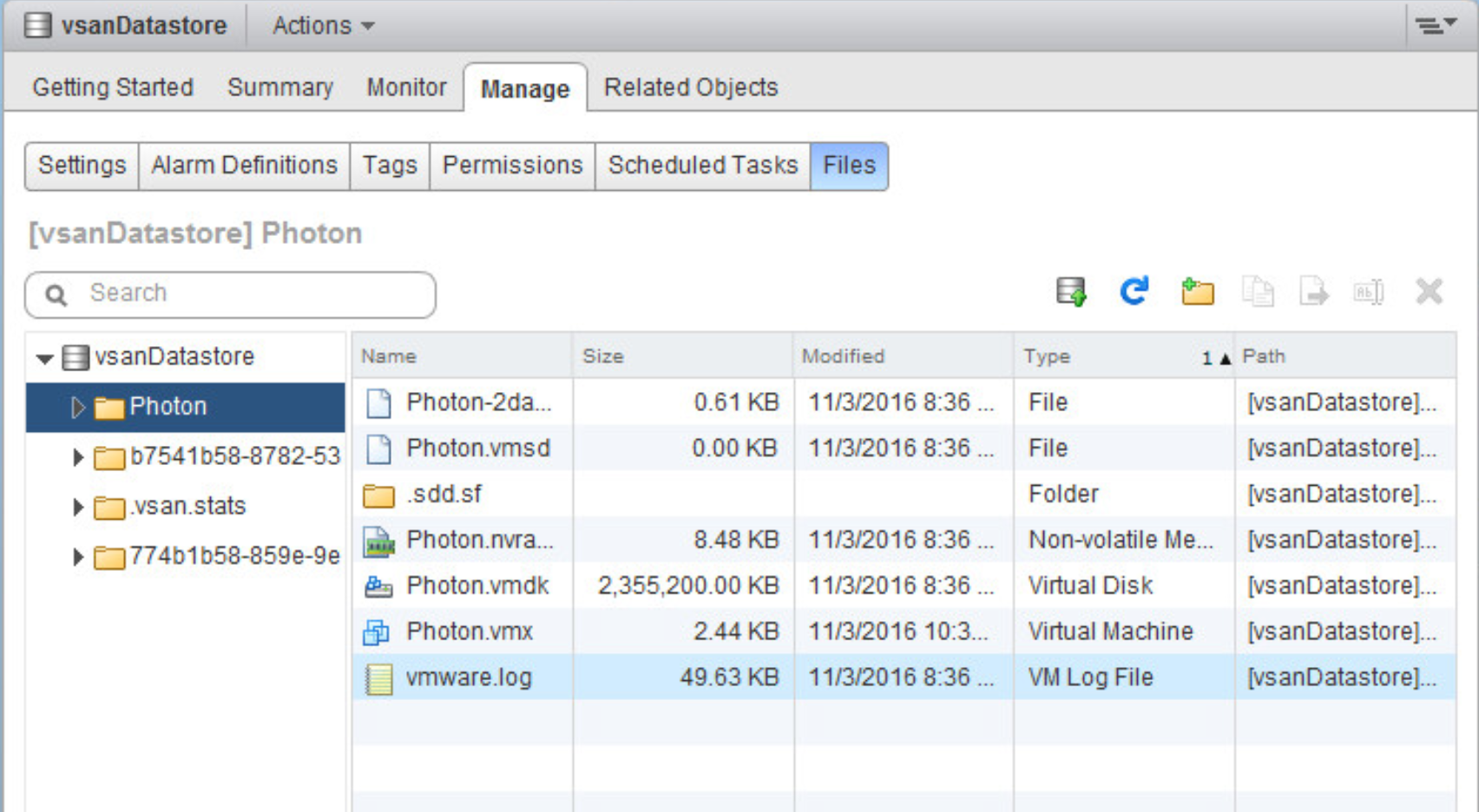Click the upload file to datastore icon
Viewport: 1479px width, 812px height.
point(1071,292)
